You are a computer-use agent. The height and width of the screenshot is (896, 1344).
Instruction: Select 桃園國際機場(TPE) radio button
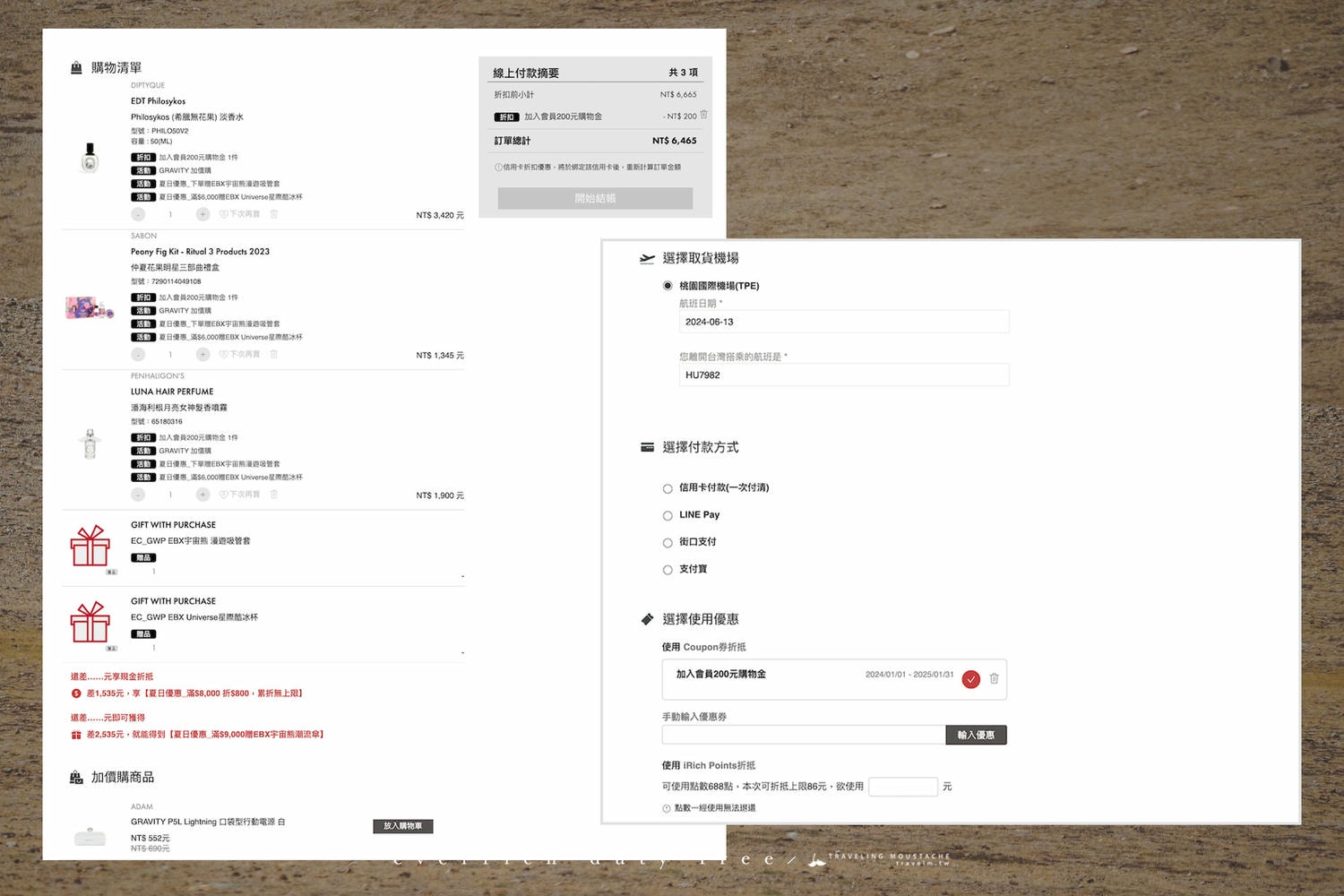pyautogui.click(x=668, y=286)
